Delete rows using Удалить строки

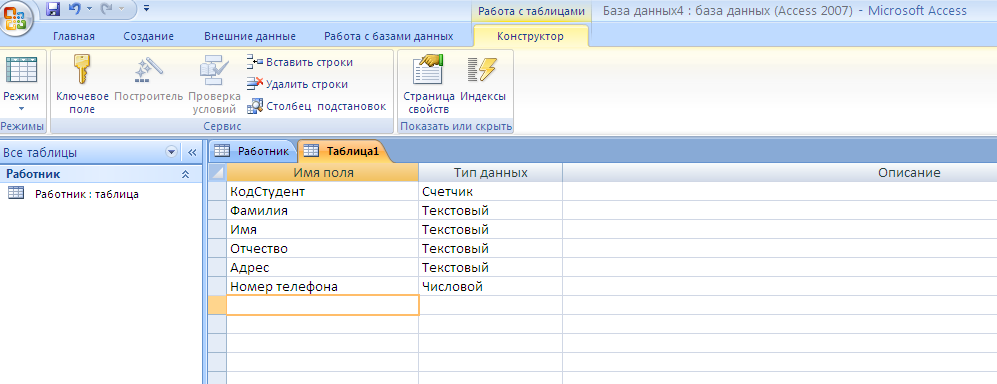coord(297,84)
